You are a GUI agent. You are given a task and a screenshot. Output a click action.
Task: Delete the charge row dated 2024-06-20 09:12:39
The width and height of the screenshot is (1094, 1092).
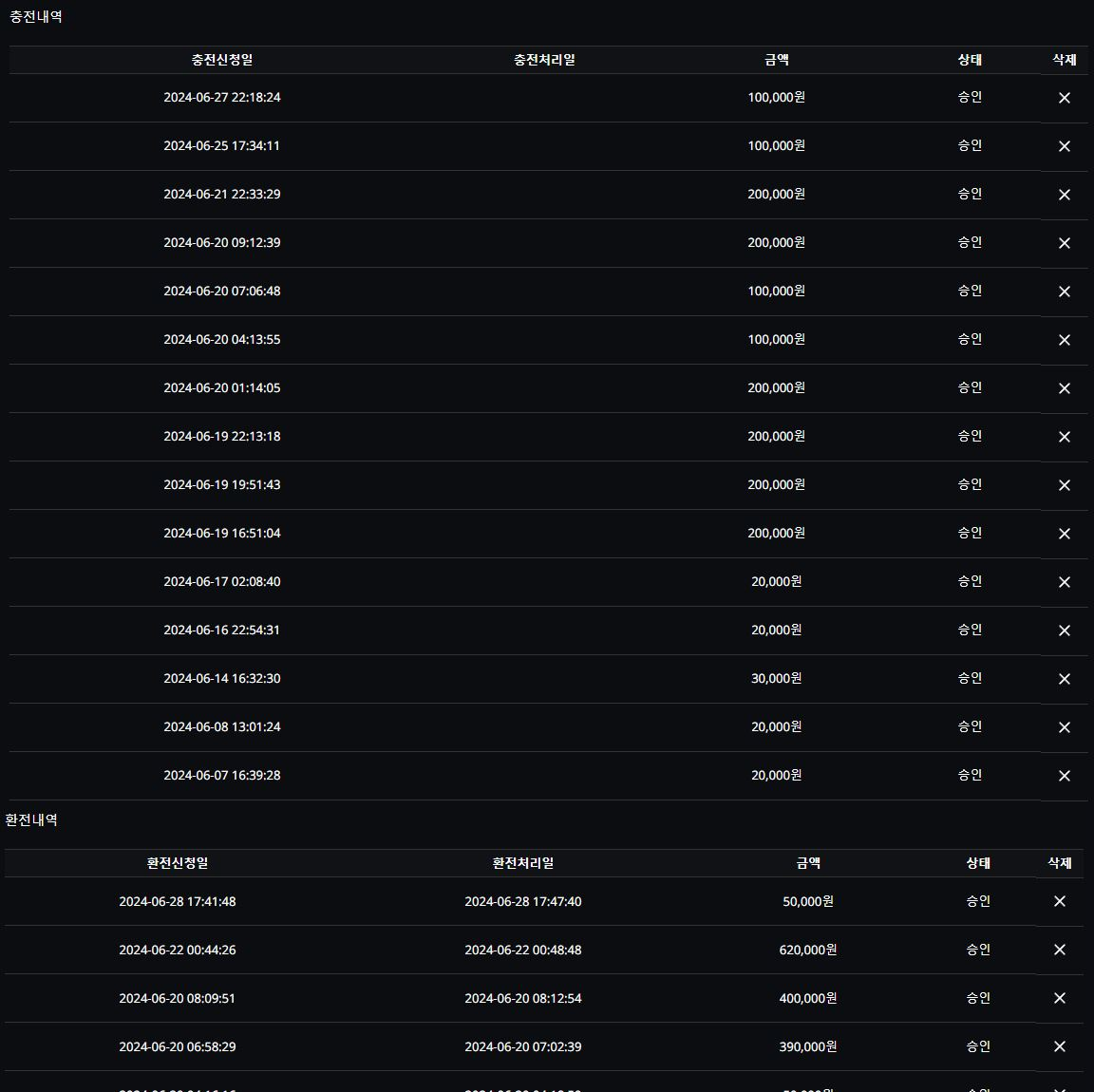tap(1064, 243)
